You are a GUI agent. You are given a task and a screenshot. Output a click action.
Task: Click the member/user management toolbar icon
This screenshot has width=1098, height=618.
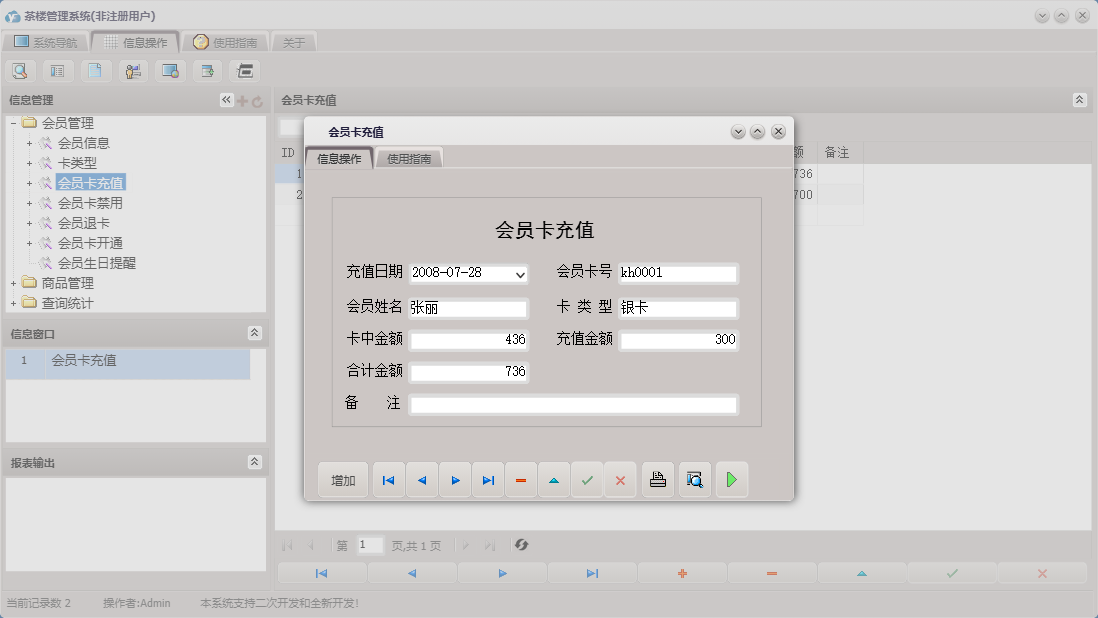(133, 71)
